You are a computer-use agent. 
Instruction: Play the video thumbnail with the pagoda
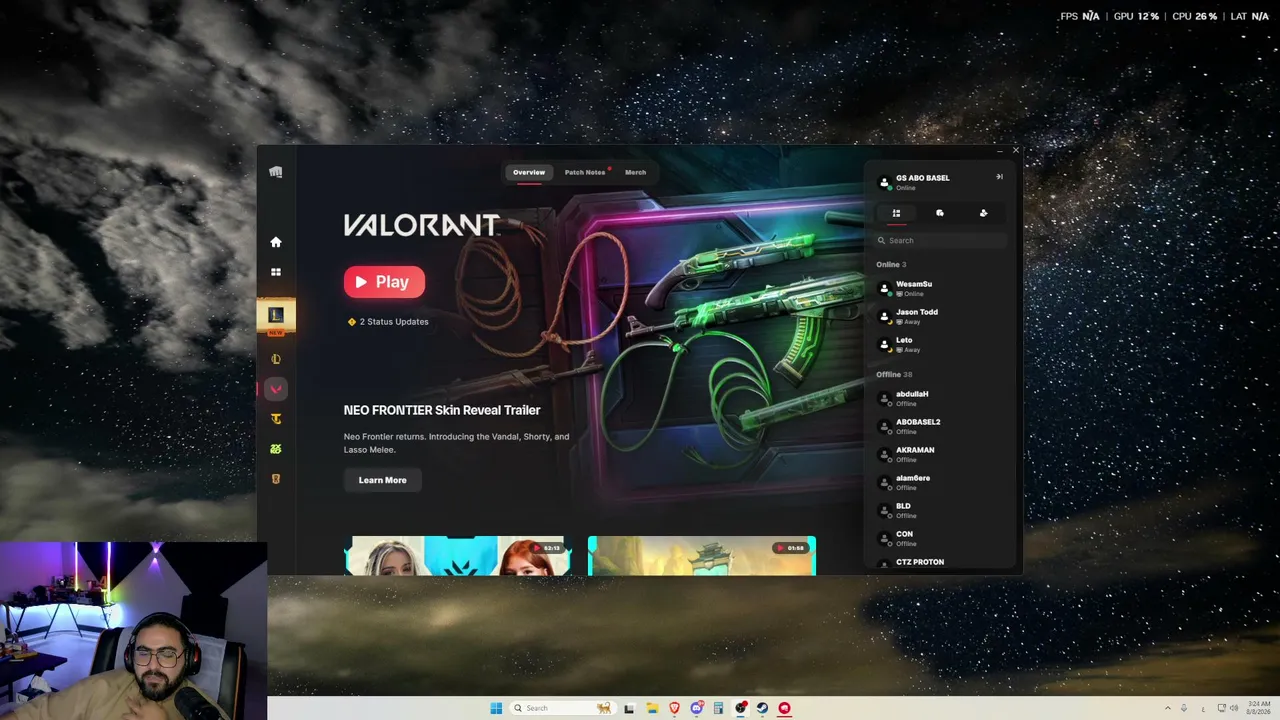[702, 556]
